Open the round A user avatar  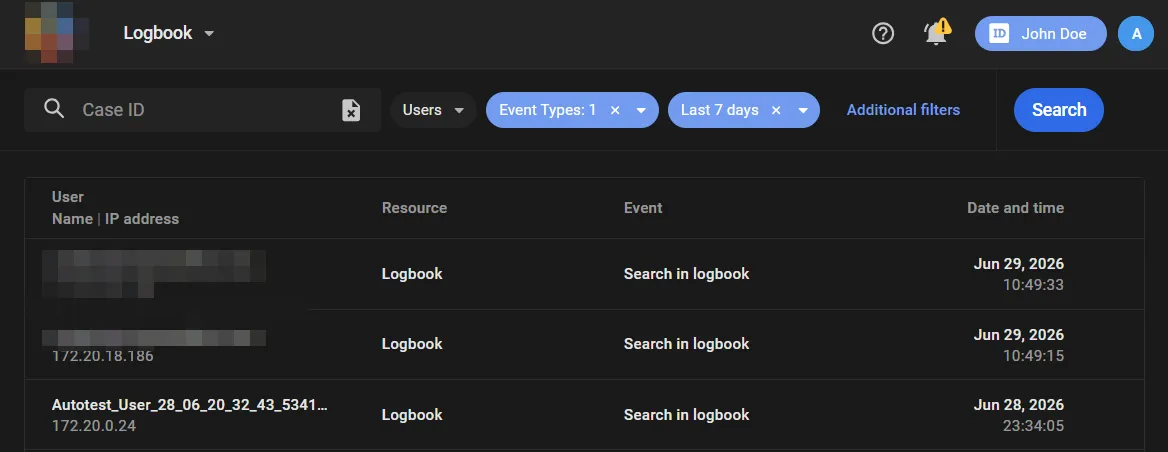[1136, 34]
